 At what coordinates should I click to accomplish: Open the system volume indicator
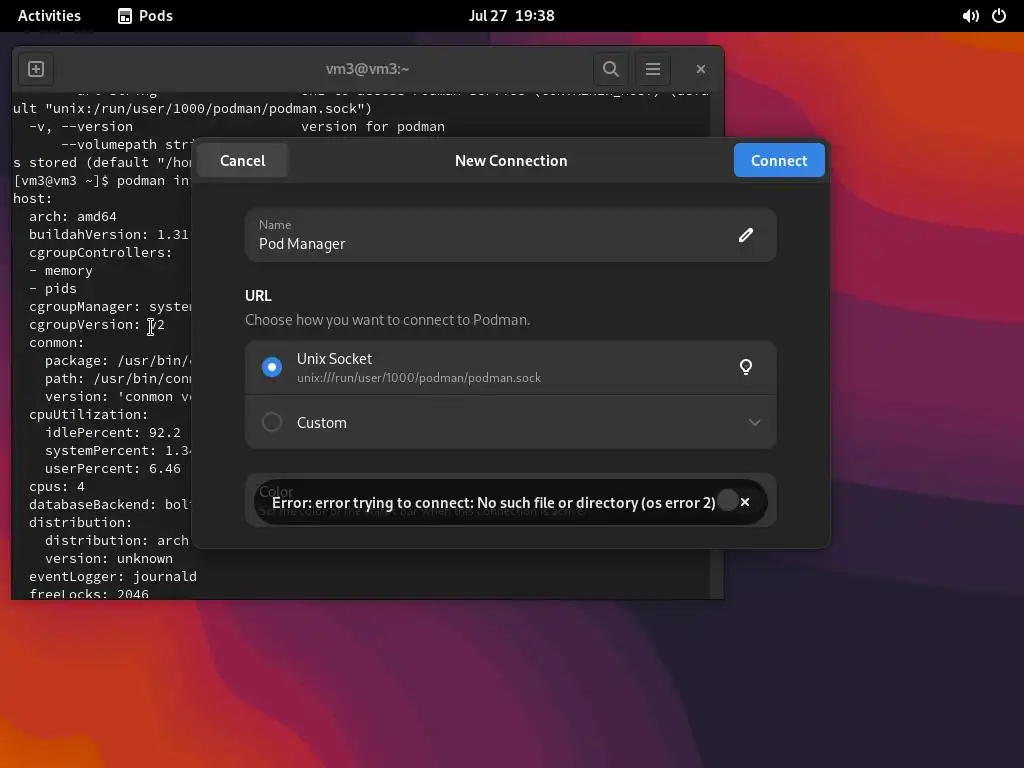[970, 16]
